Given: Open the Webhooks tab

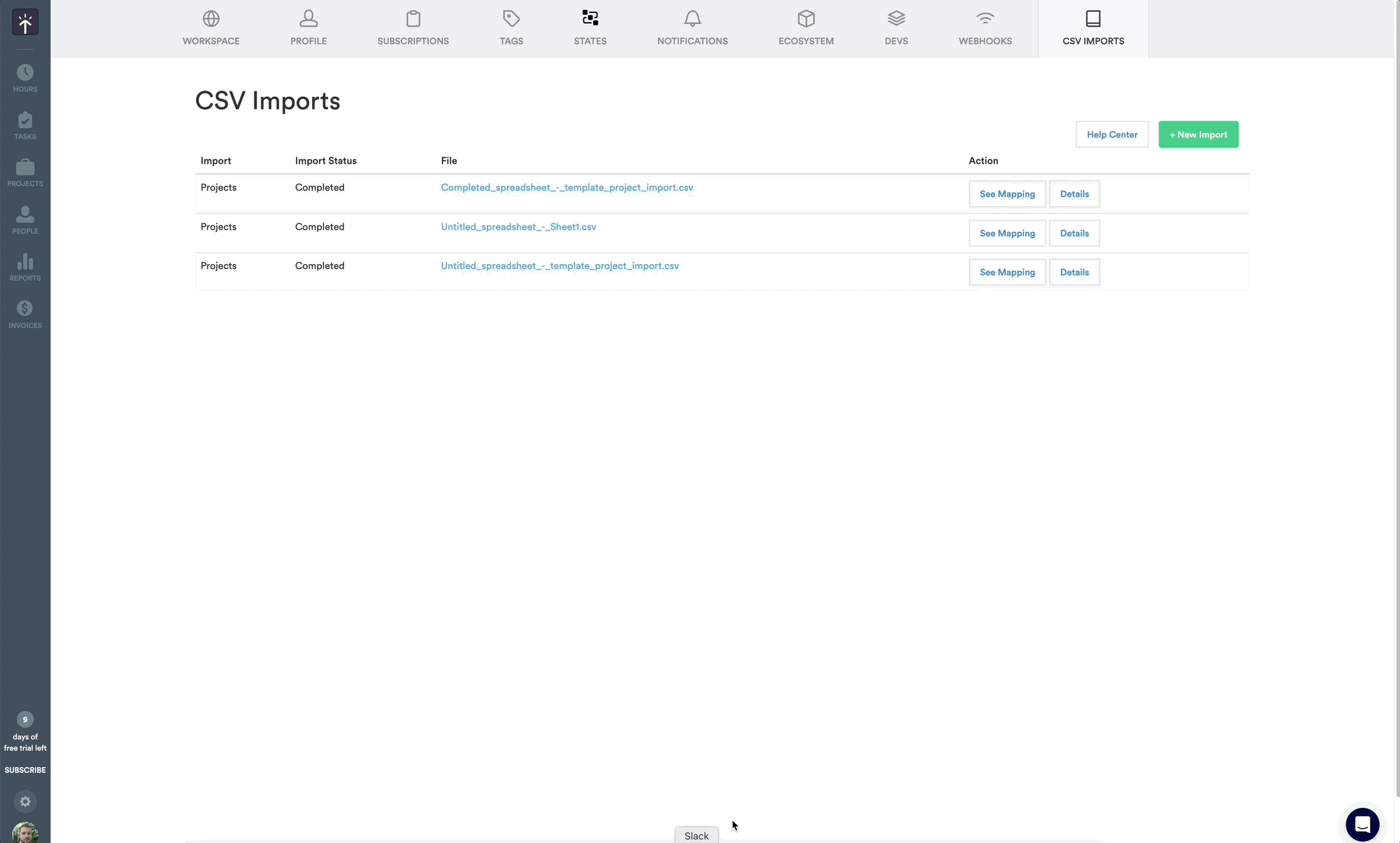Looking at the screenshot, I should coord(985,28).
